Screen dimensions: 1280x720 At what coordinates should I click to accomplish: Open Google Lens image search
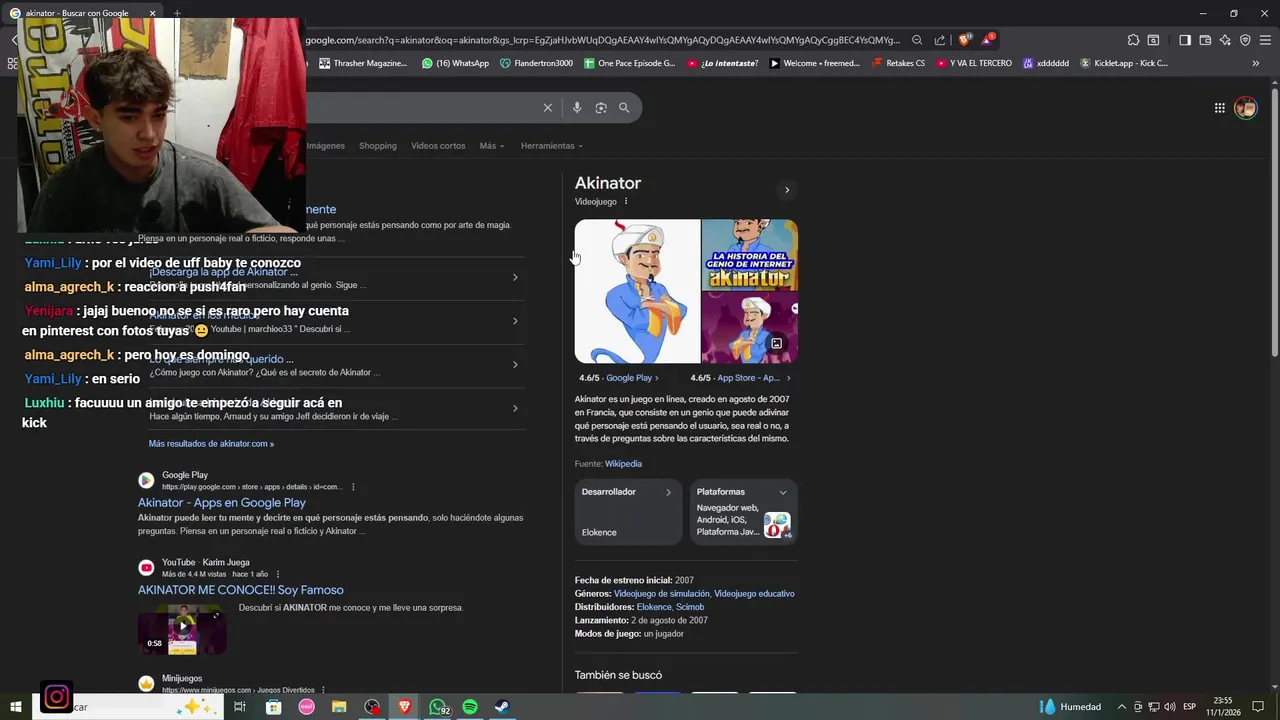coord(601,108)
